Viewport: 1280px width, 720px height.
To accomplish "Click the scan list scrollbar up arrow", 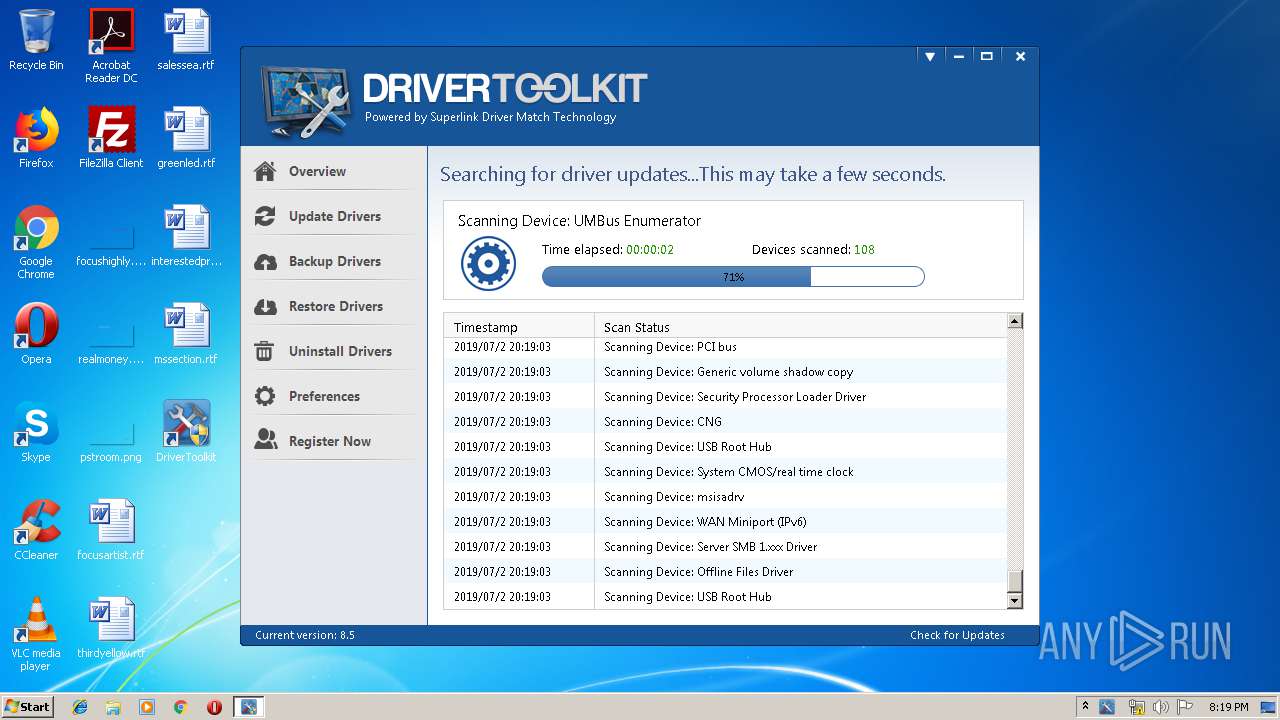I will click(1015, 321).
